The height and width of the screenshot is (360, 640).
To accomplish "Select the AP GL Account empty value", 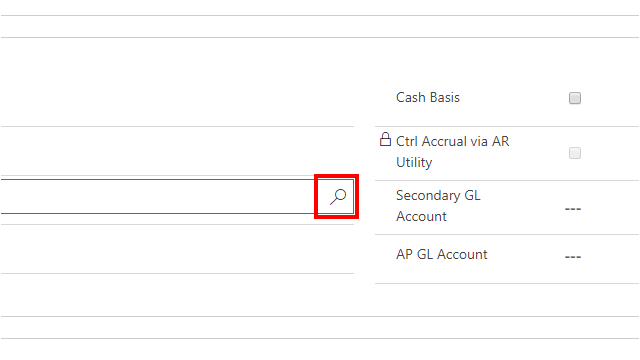I will [573, 257].
